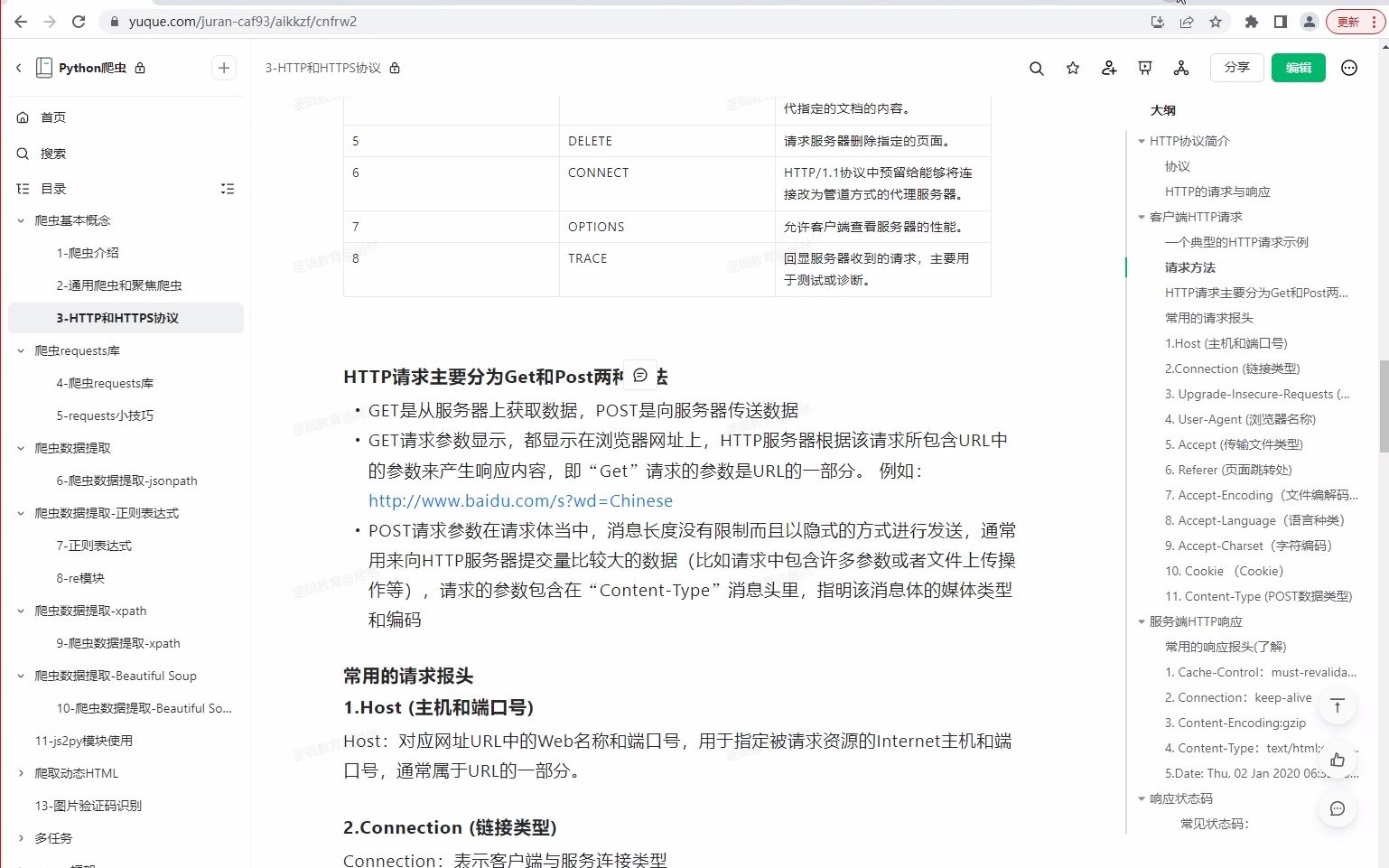
Task: Select 目录 in the sidebar
Action: [x=54, y=189]
